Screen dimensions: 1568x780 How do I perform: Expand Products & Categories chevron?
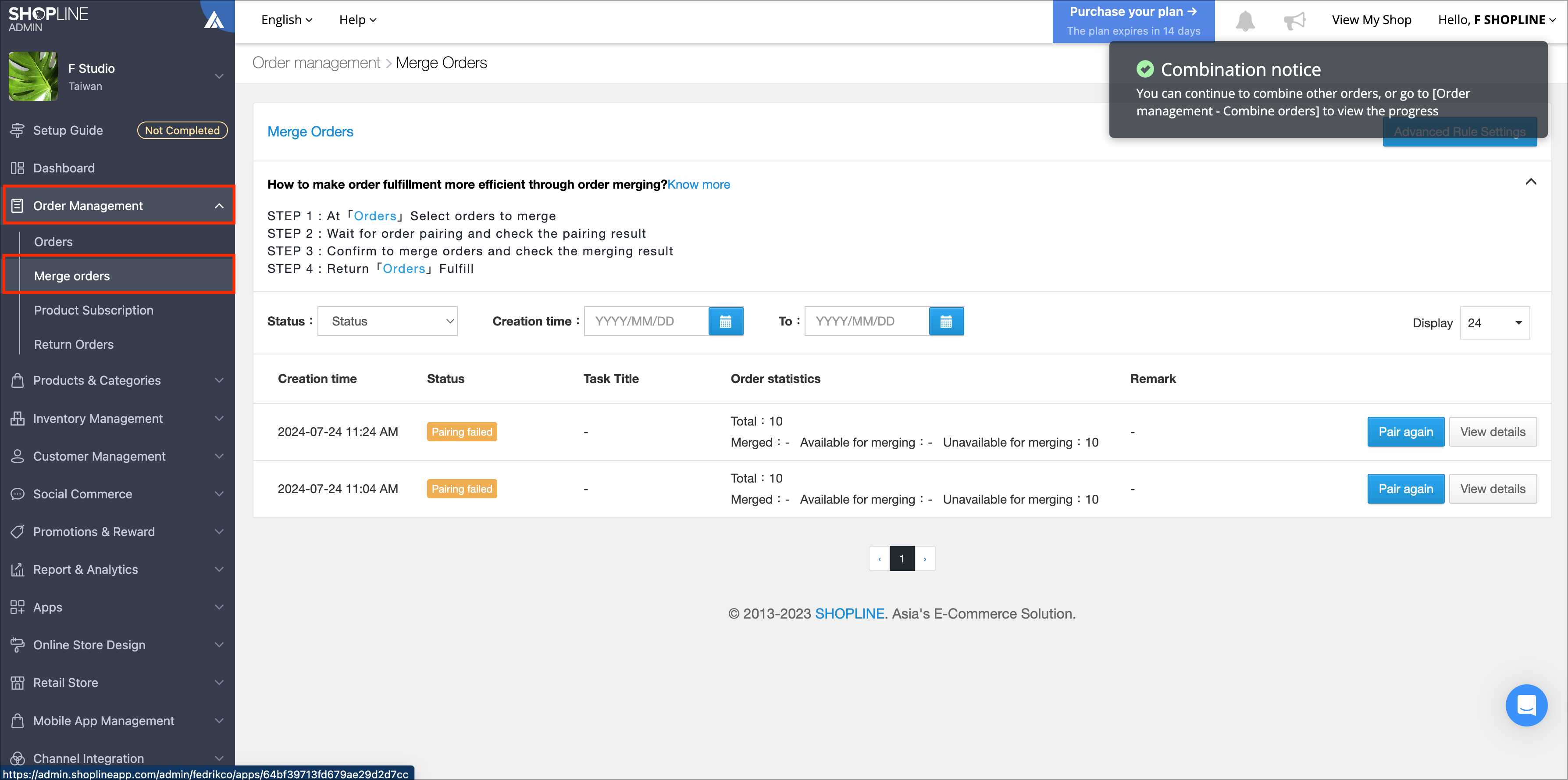219,380
